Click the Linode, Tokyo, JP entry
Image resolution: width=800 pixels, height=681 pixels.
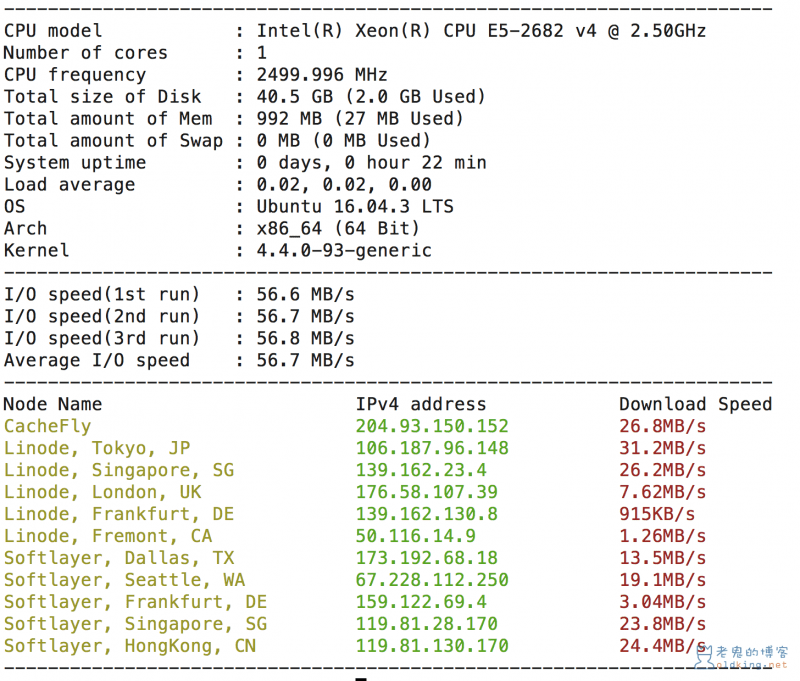[x=97, y=448]
